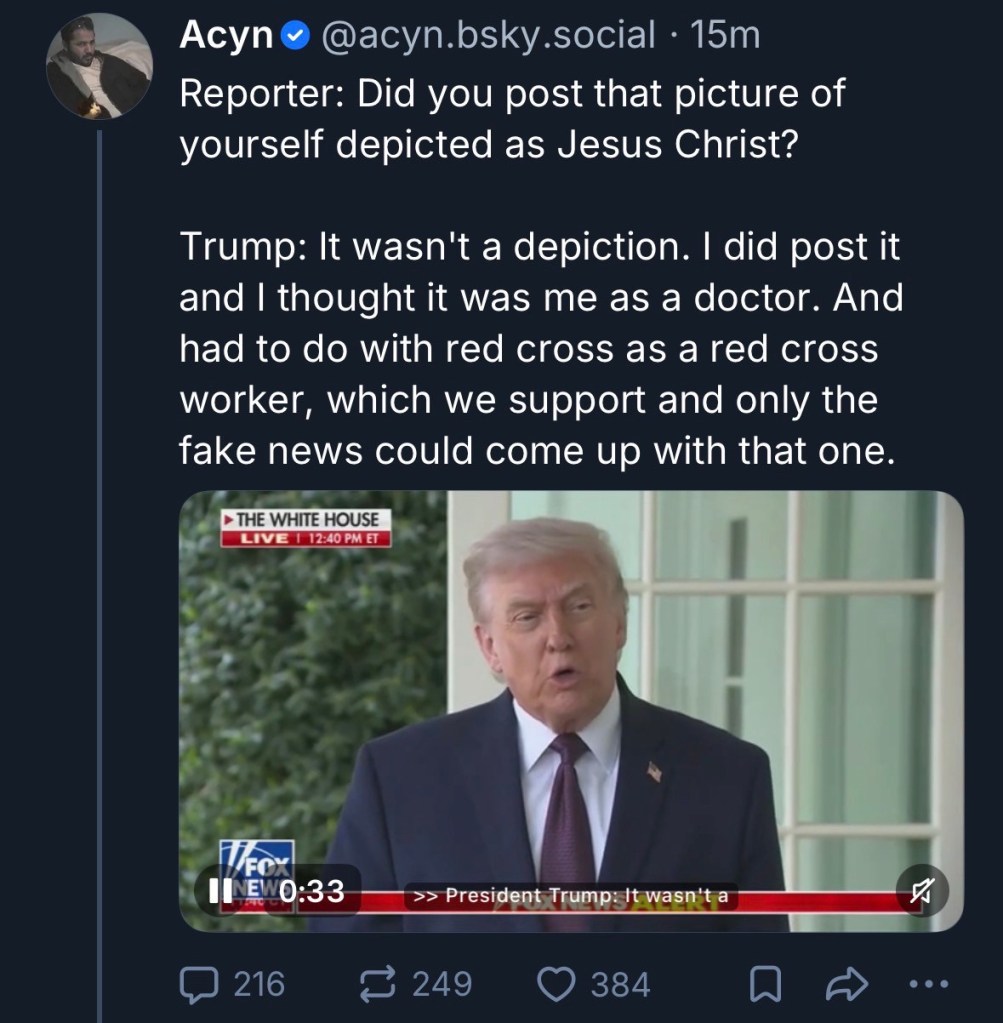Like the post with the heart icon

tap(556, 985)
